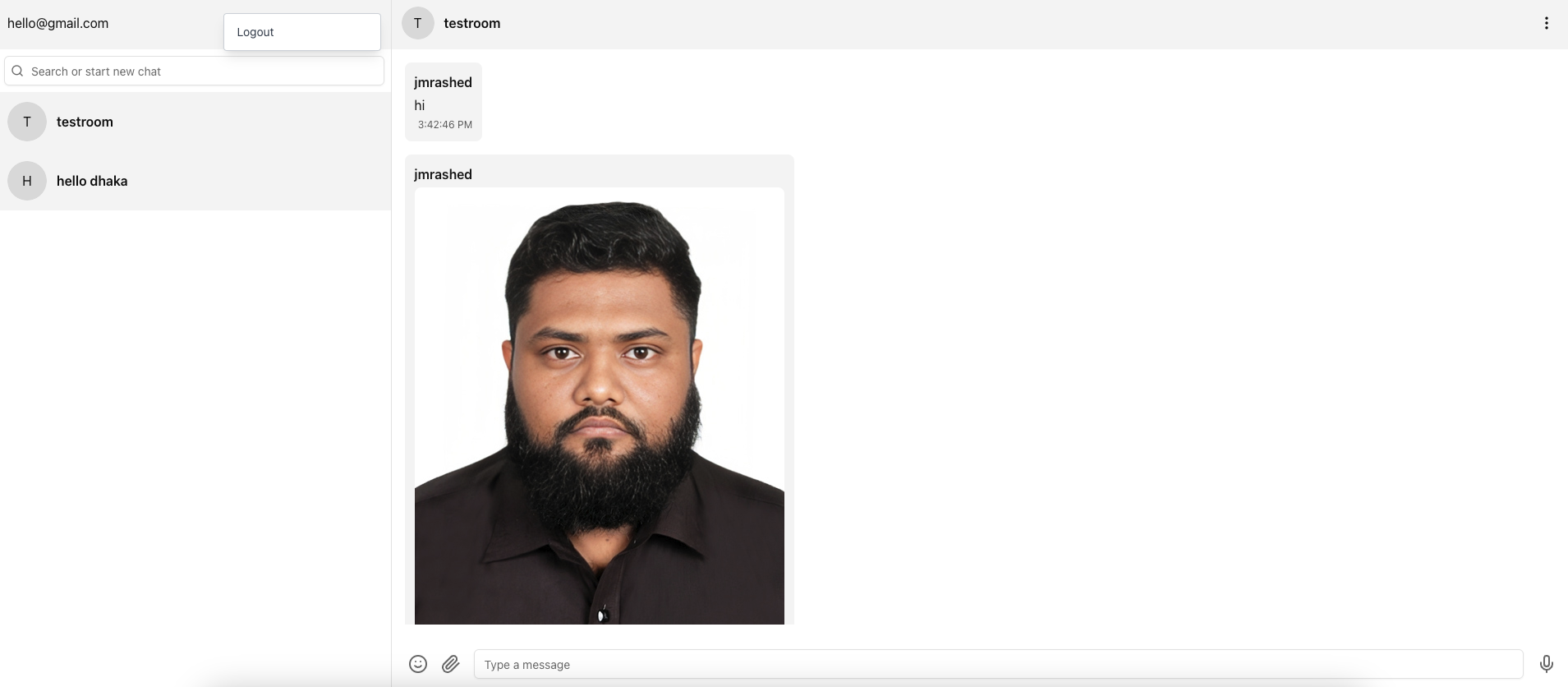Click jmrashed name above the photo

coord(444,174)
